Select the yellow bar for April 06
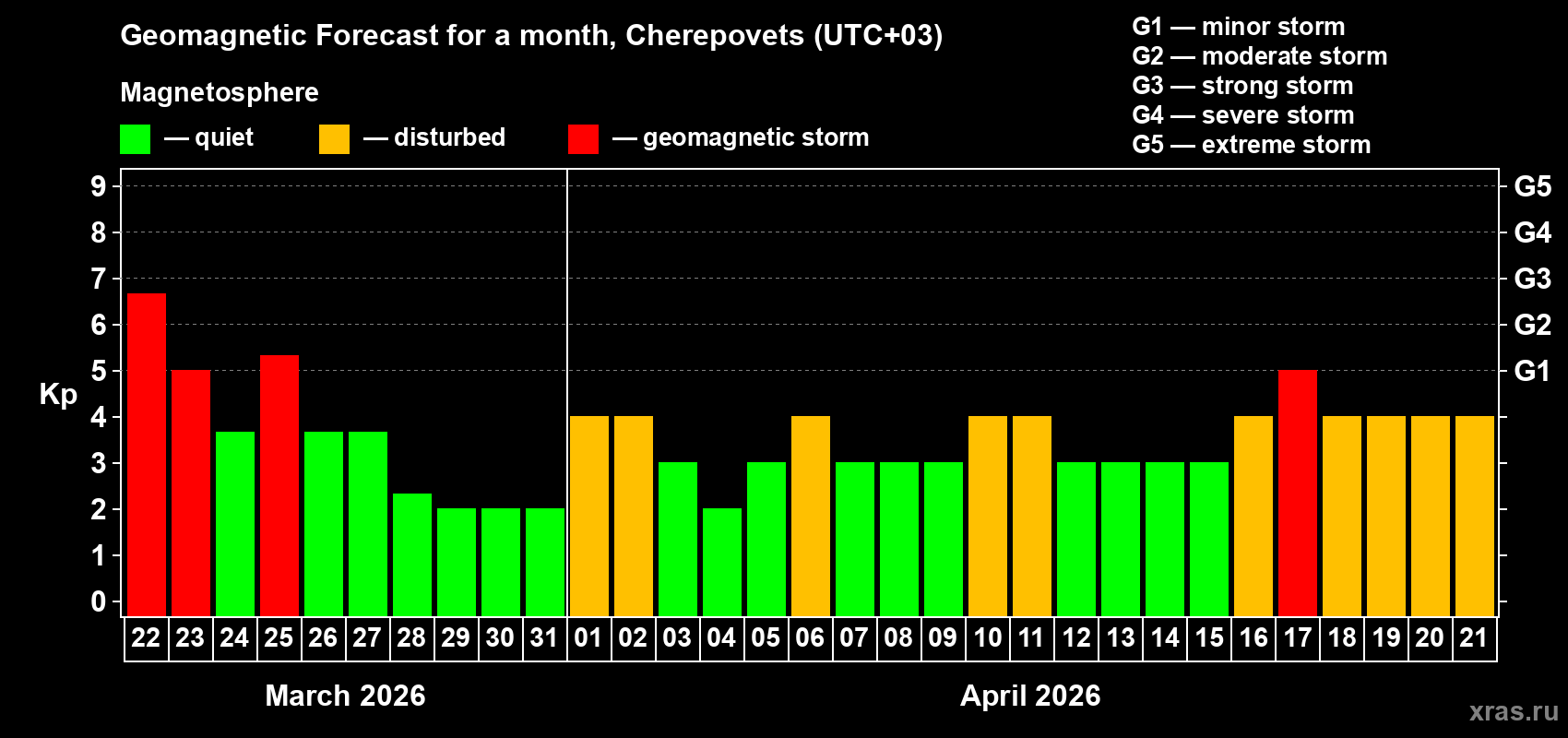Viewport: 1568px width, 738px height. [x=811, y=517]
